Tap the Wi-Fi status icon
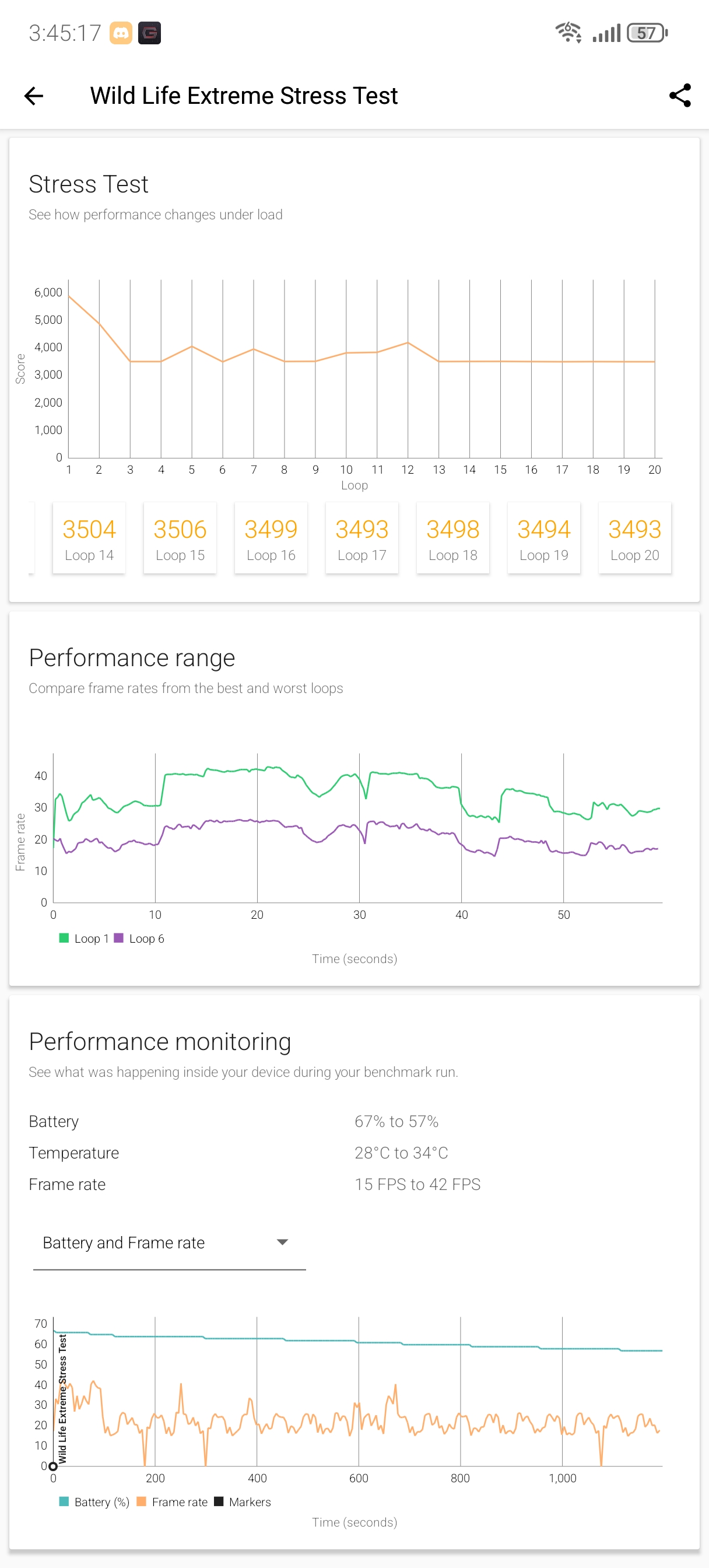 [568, 32]
